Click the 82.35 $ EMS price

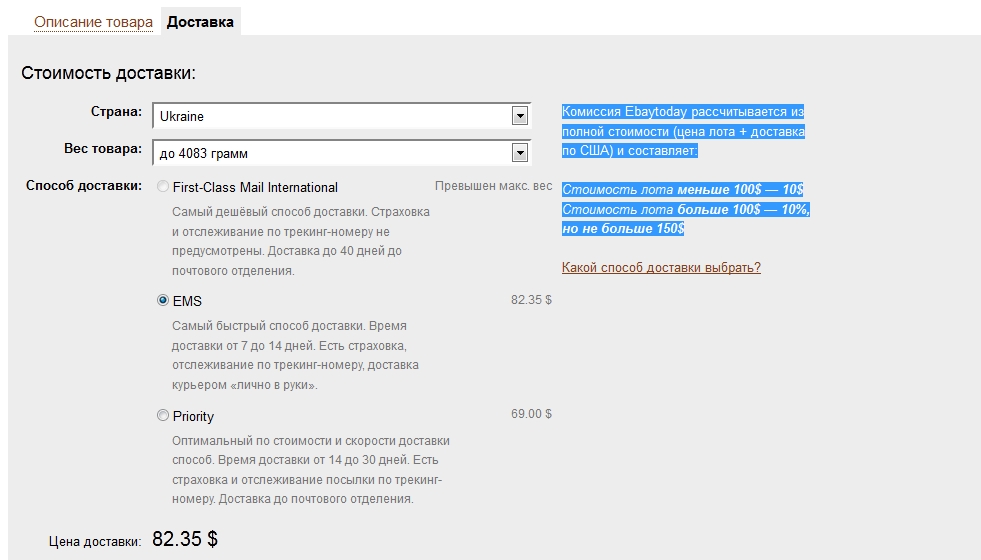(531, 300)
